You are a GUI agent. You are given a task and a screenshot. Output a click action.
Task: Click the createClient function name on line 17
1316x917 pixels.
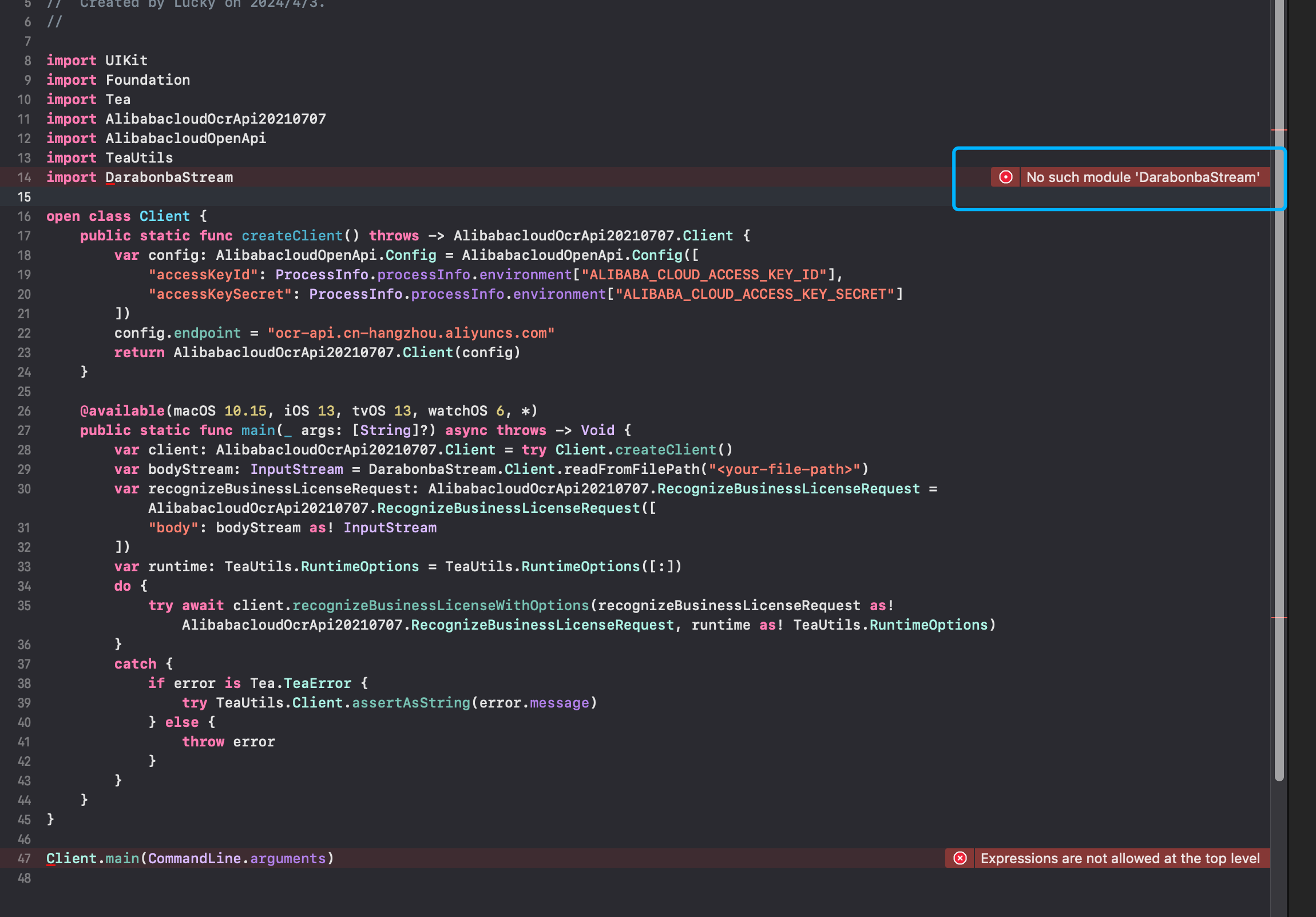(x=292, y=236)
